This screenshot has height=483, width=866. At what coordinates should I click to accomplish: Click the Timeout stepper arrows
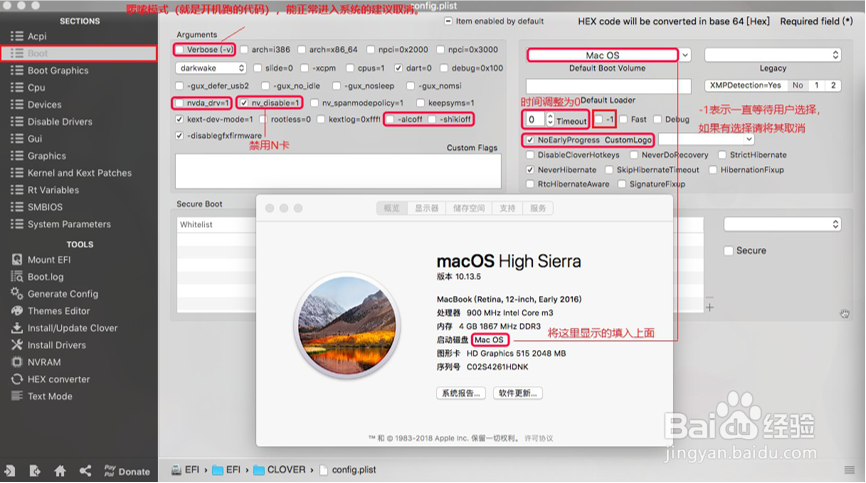point(550,119)
